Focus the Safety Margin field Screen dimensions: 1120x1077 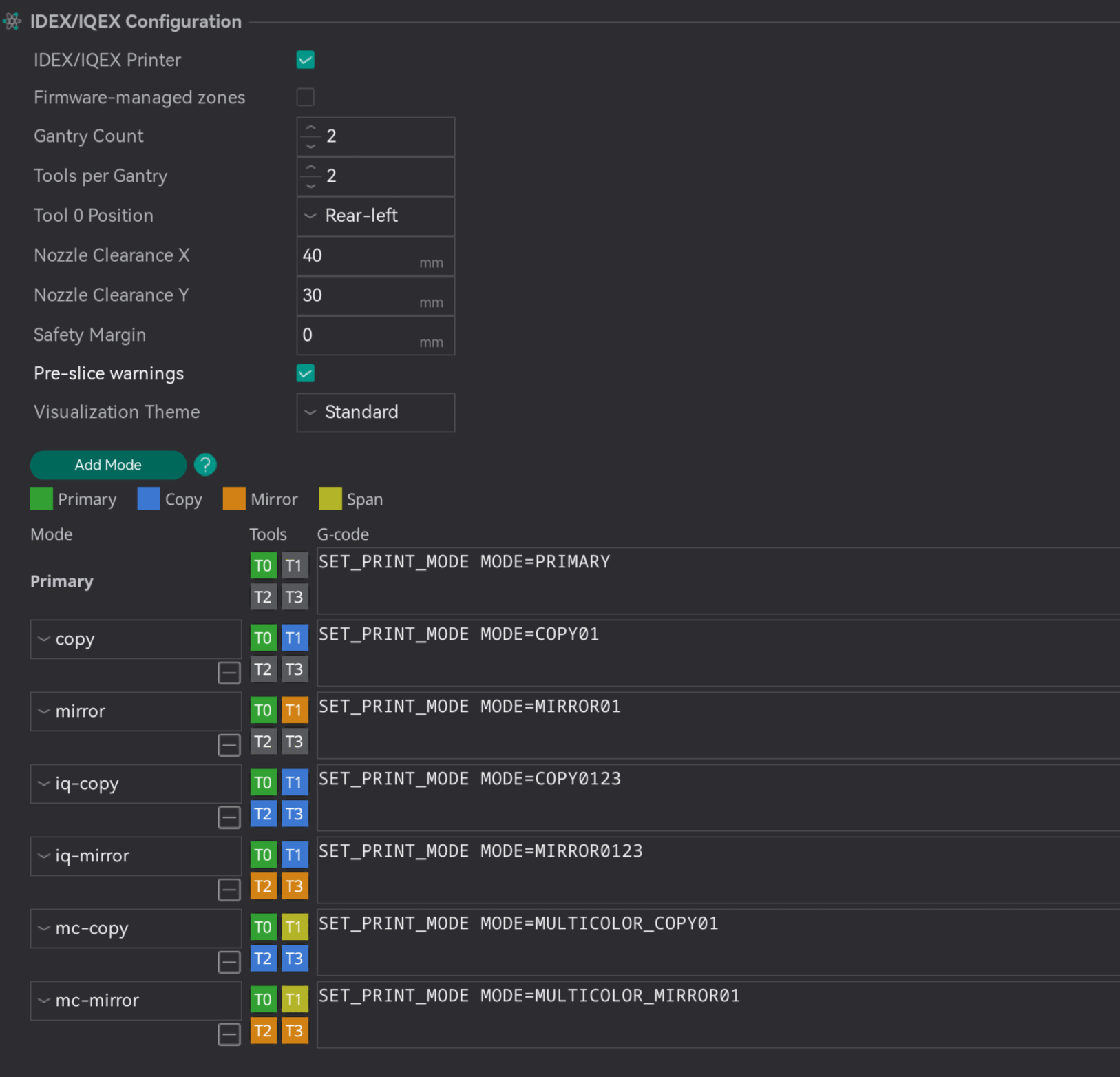click(x=376, y=335)
